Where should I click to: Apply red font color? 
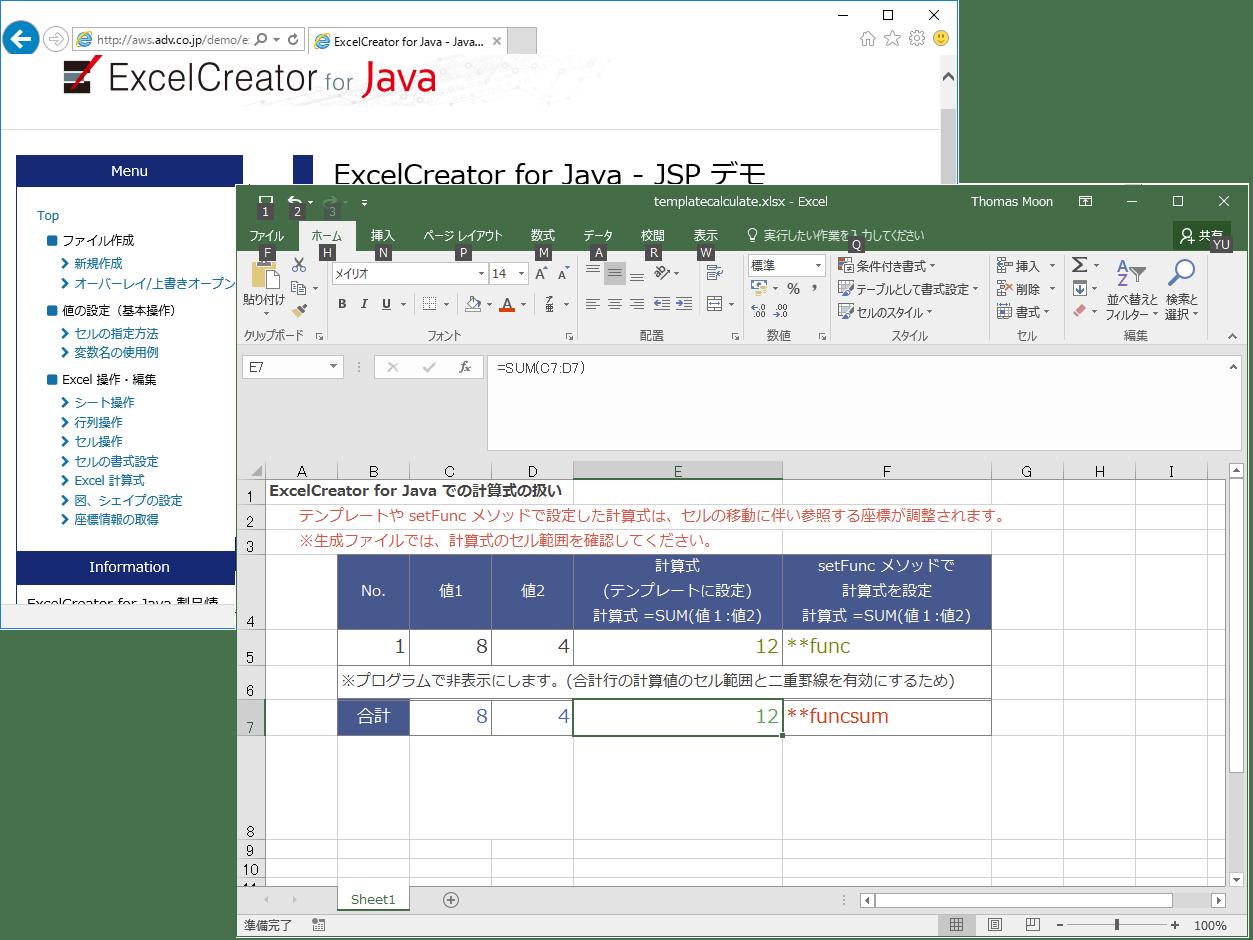[x=508, y=304]
